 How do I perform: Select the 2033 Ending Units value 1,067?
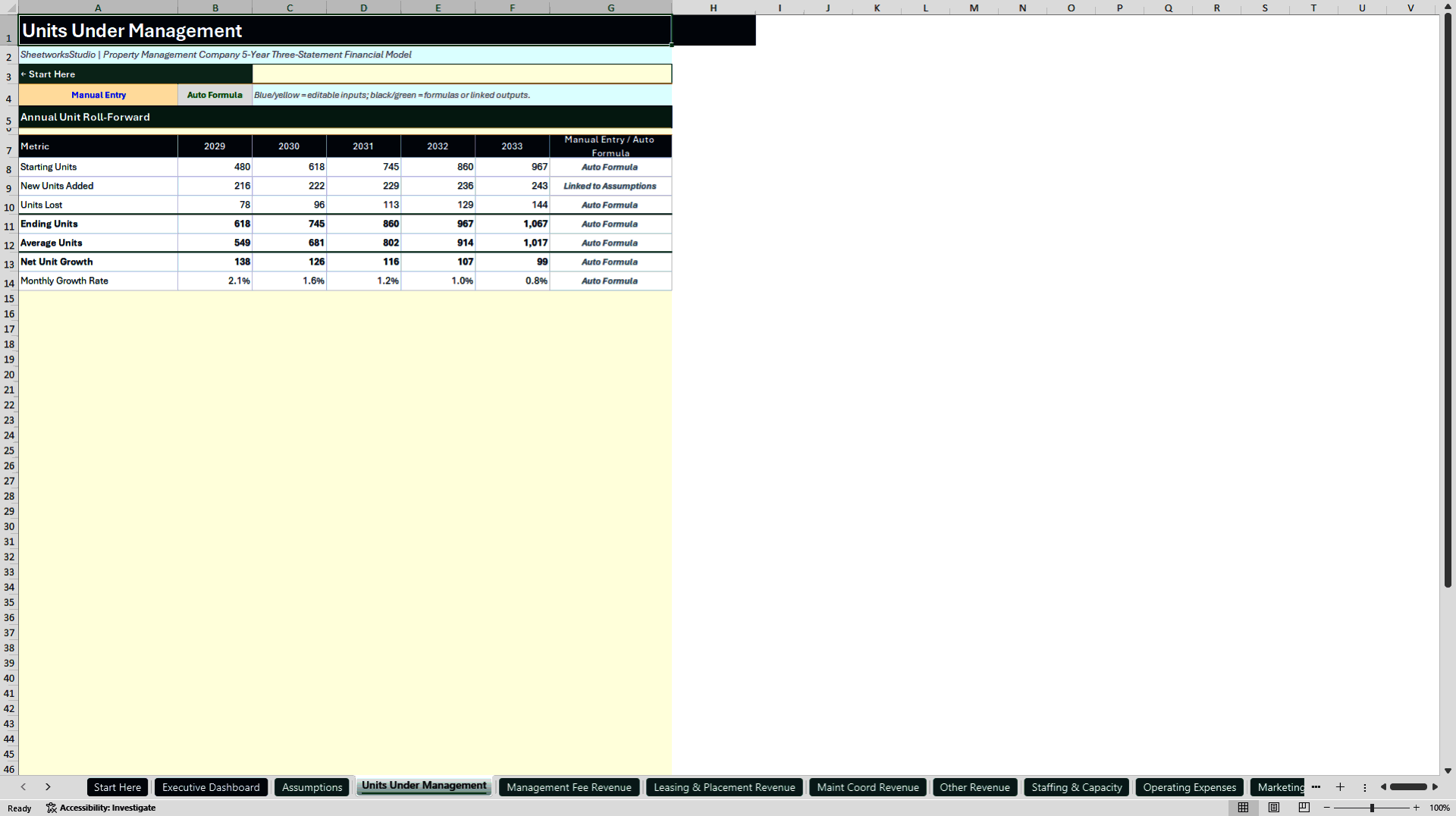pos(512,224)
